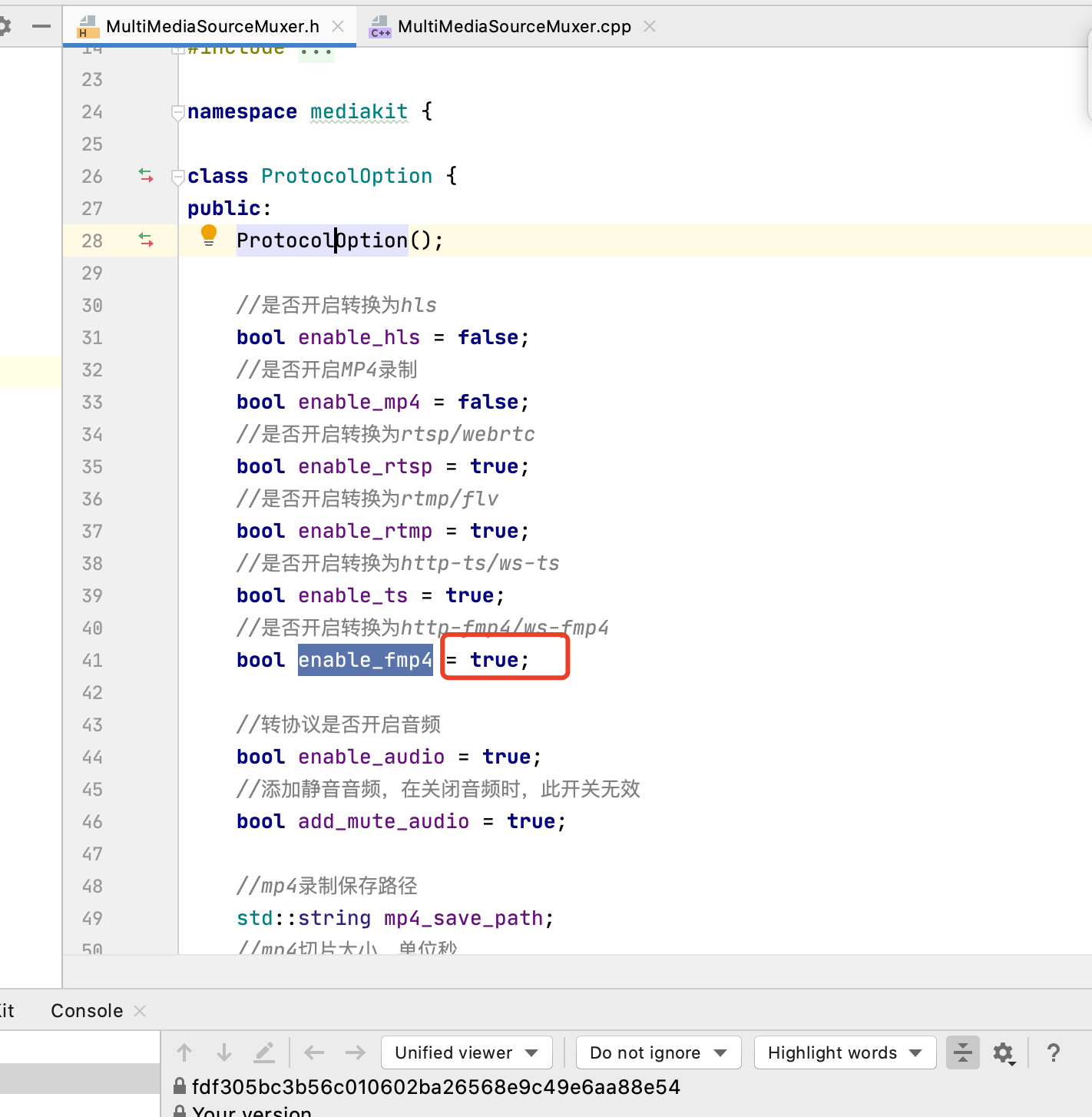The height and width of the screenshot is (1117, 1092).
Task: Open the Highlight words dropdown
Action: pyautogui.click(x=845, y=1052)
